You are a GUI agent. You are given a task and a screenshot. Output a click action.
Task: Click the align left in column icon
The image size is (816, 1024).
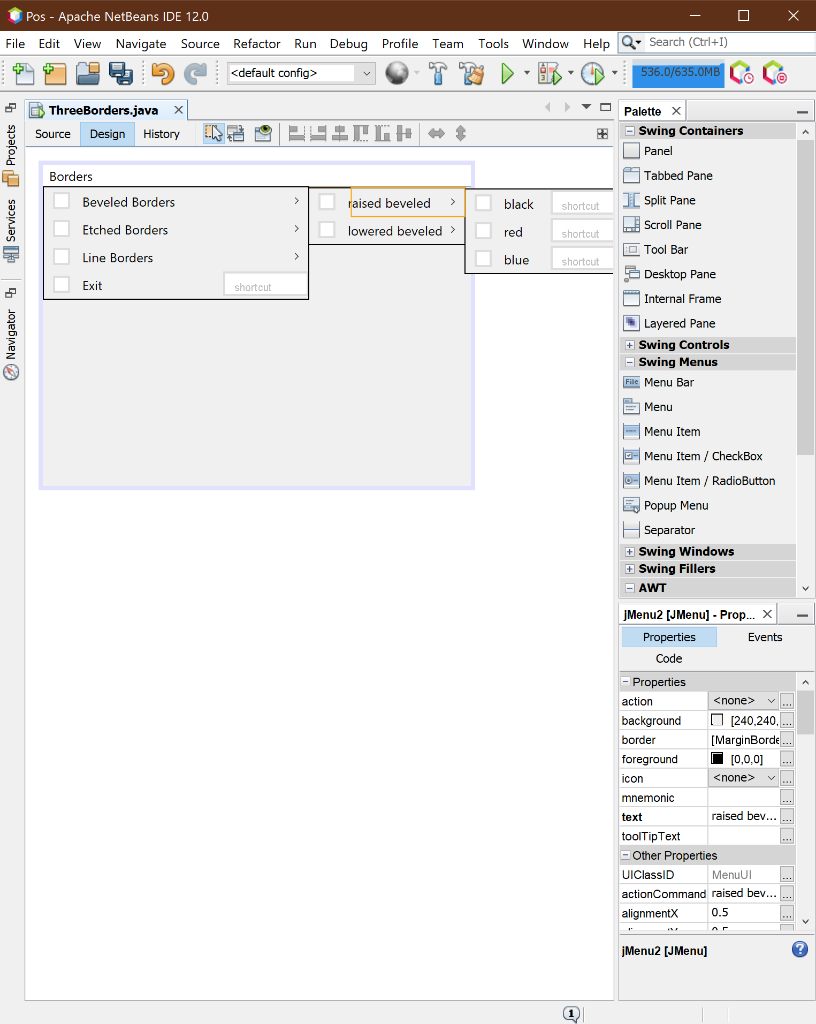(296, 133)
